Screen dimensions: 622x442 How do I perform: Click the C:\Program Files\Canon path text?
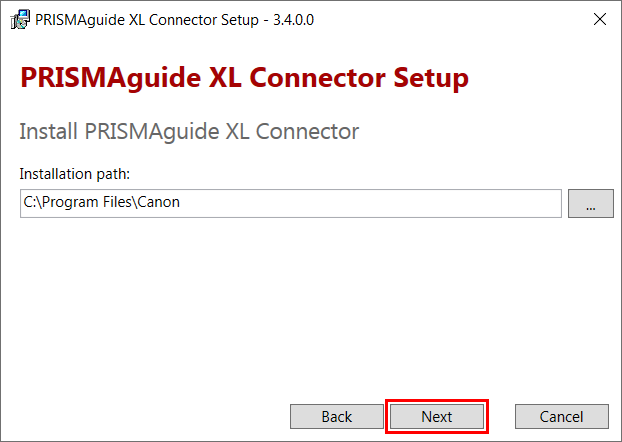coord(102,202)
